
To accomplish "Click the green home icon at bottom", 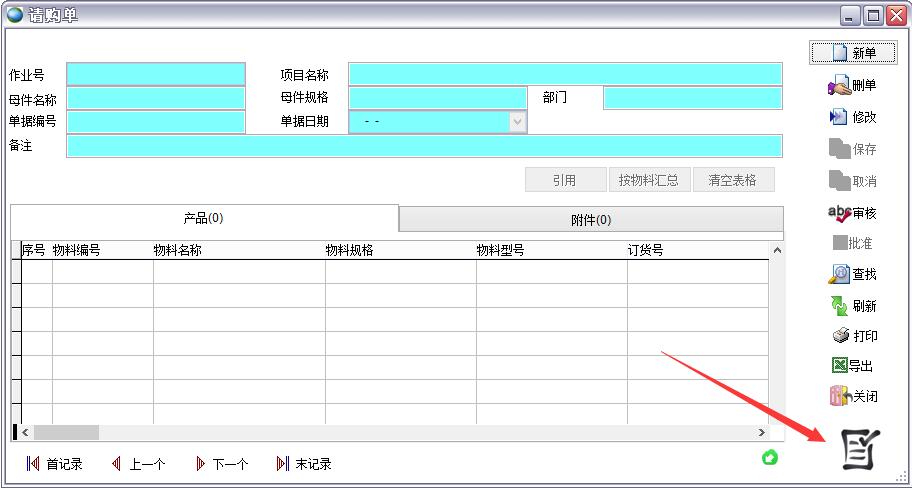I will coord(770,457).
